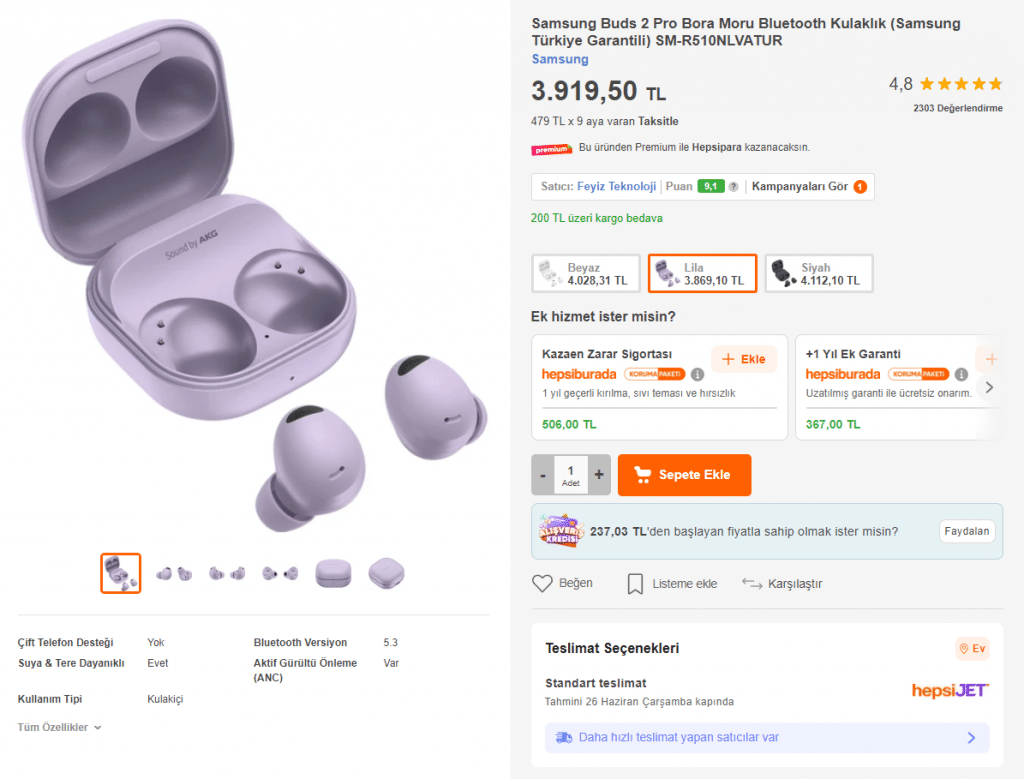Increase quantity with the plus stepper

(x=599, y=475)
